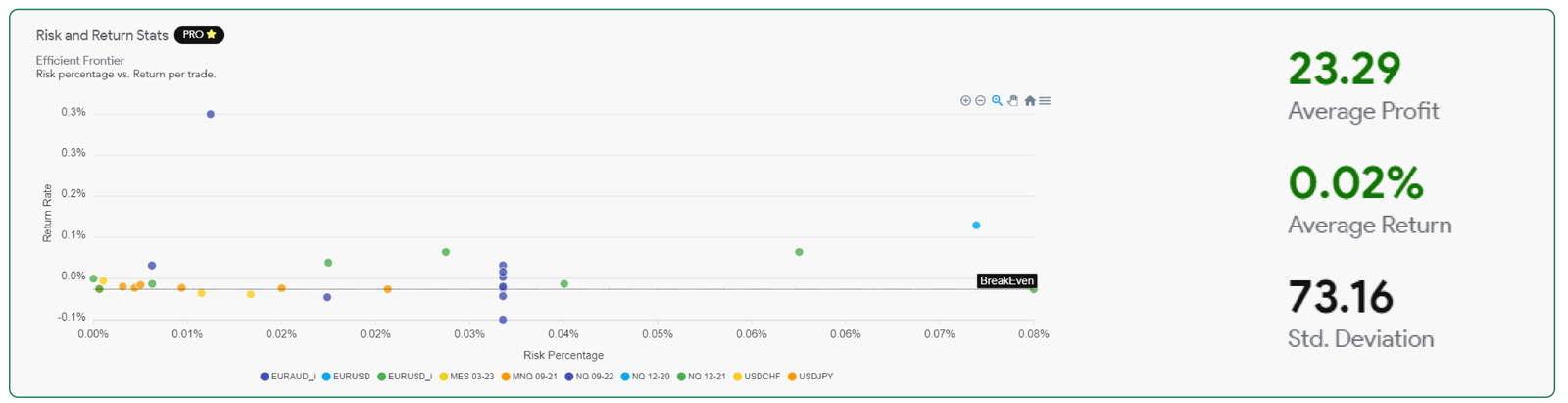Image resolution: width=1568 pixels, height=403 pixels.
Task: Reset chart zoom with home icon
Action: pos(1030,101)
